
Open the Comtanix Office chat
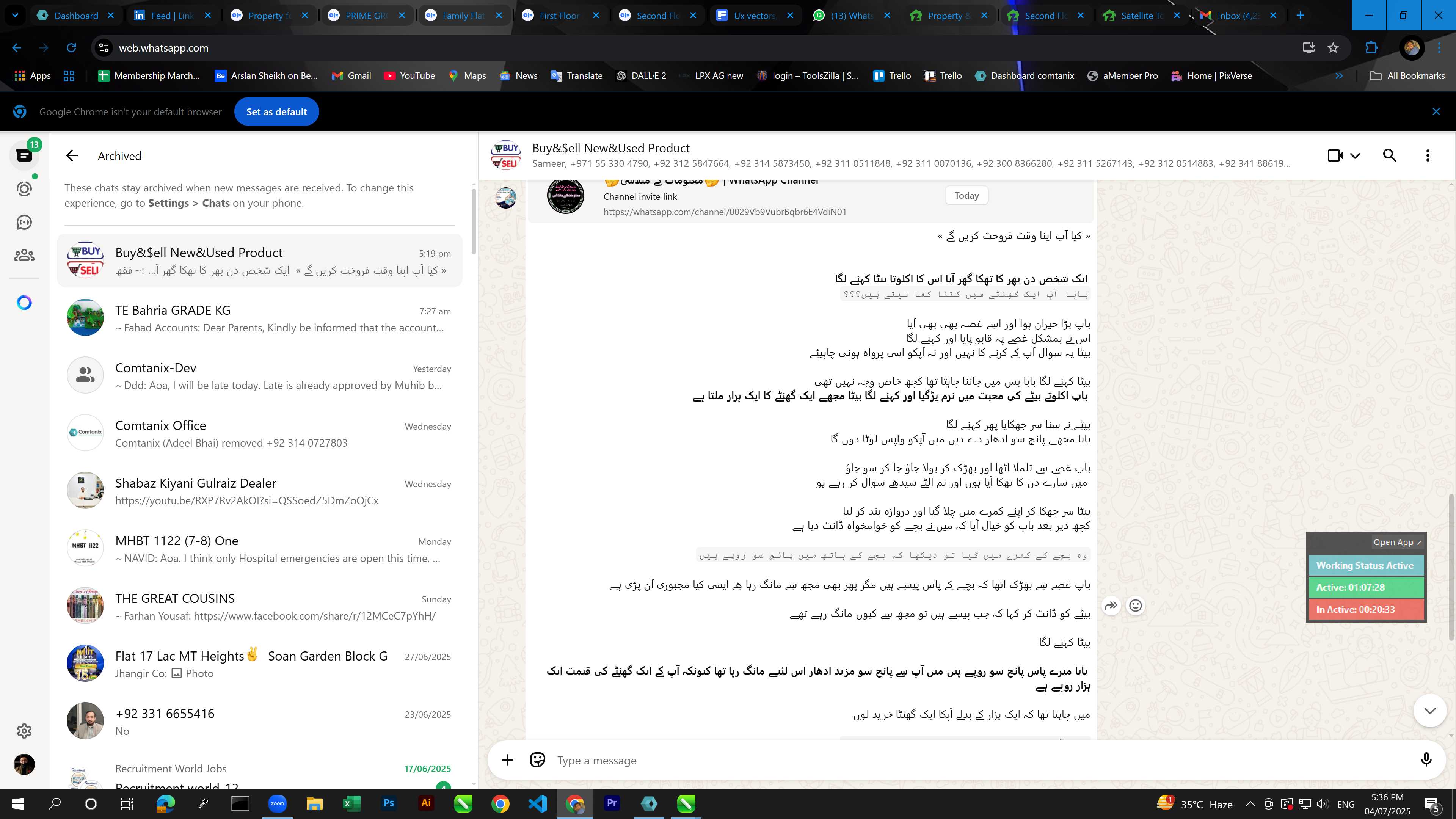click(x=259, y=433)
